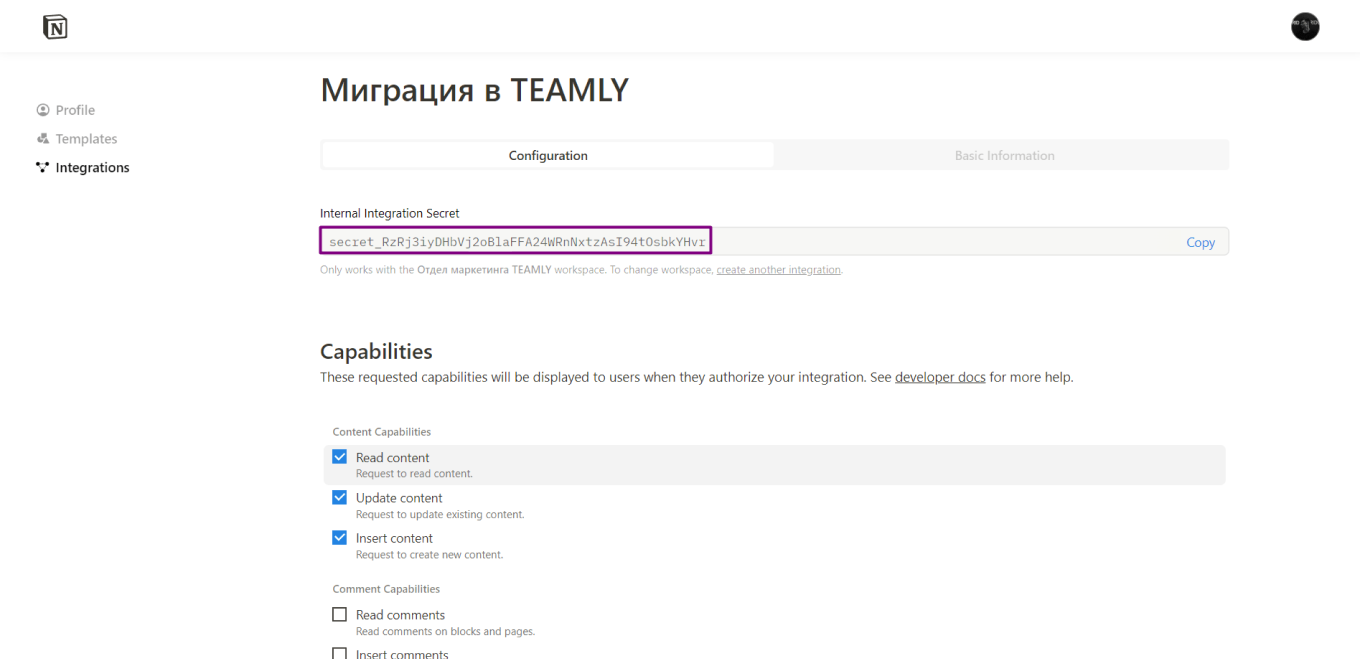Uncheck Insert content capability
This screenshot has width=1360, height=659.
[x=339, y=537]
